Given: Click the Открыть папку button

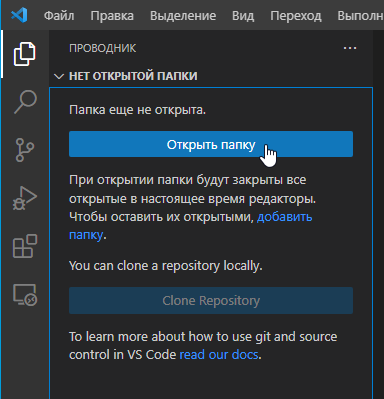Looking at the screenshot, I should click(211, 144).
